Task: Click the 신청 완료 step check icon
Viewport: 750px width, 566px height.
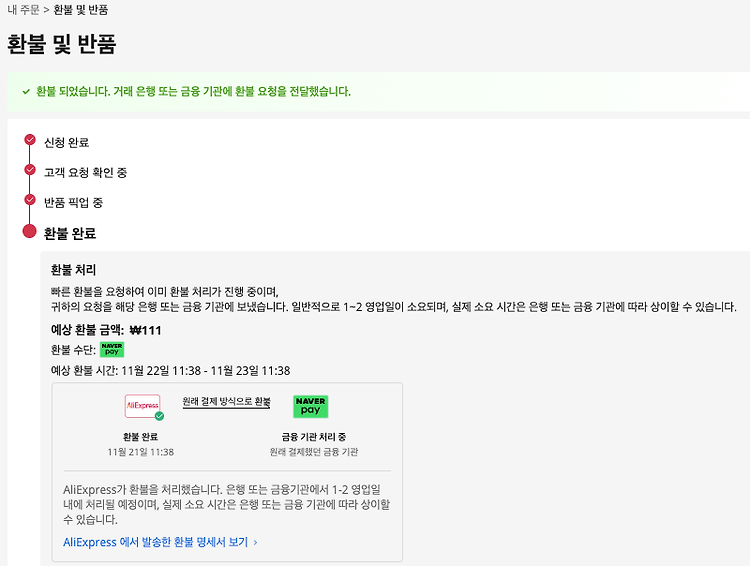Action: coord(30,140)
